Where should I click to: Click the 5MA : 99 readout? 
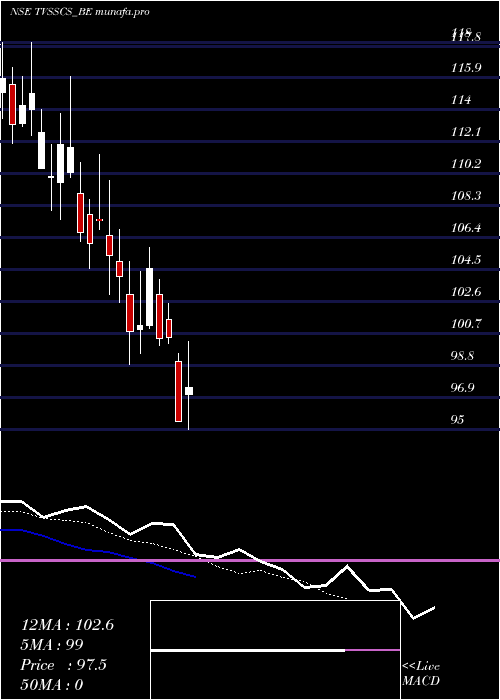(52, 645)
